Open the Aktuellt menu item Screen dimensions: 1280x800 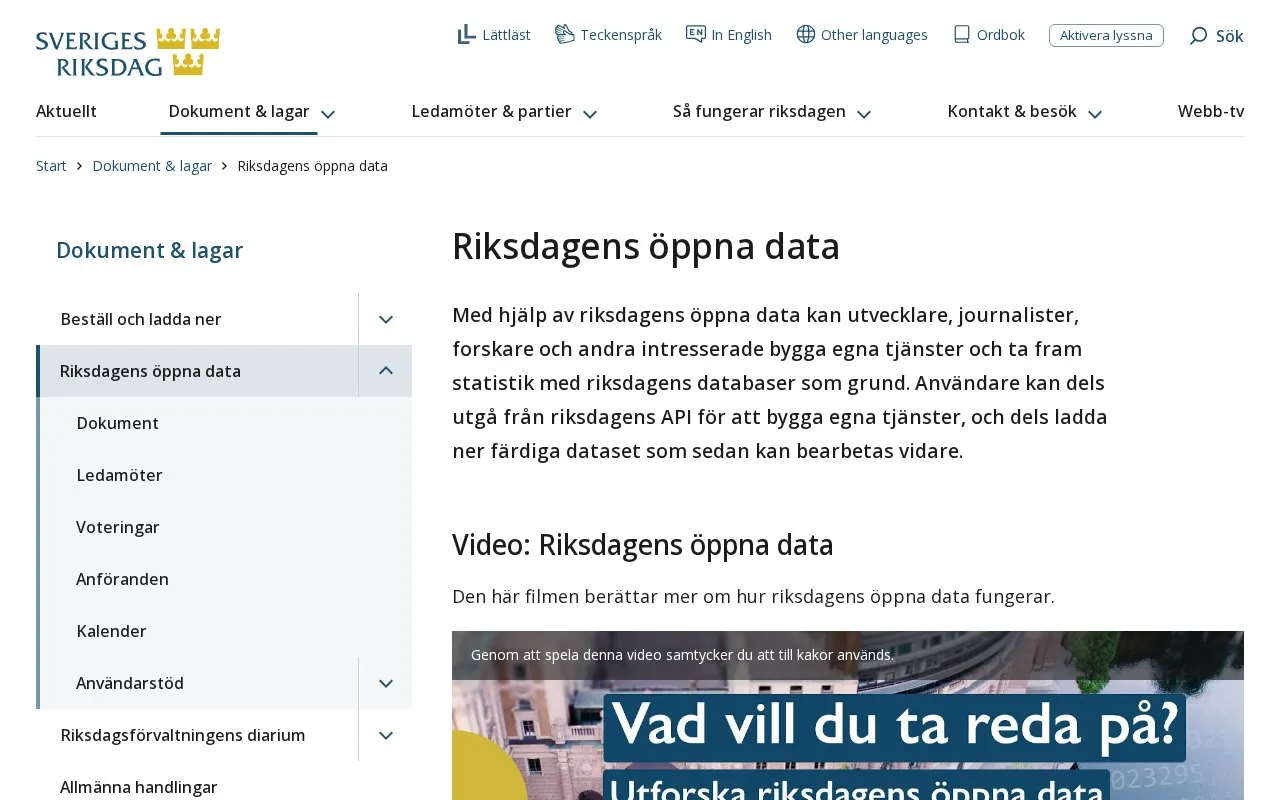pos(66,111)
